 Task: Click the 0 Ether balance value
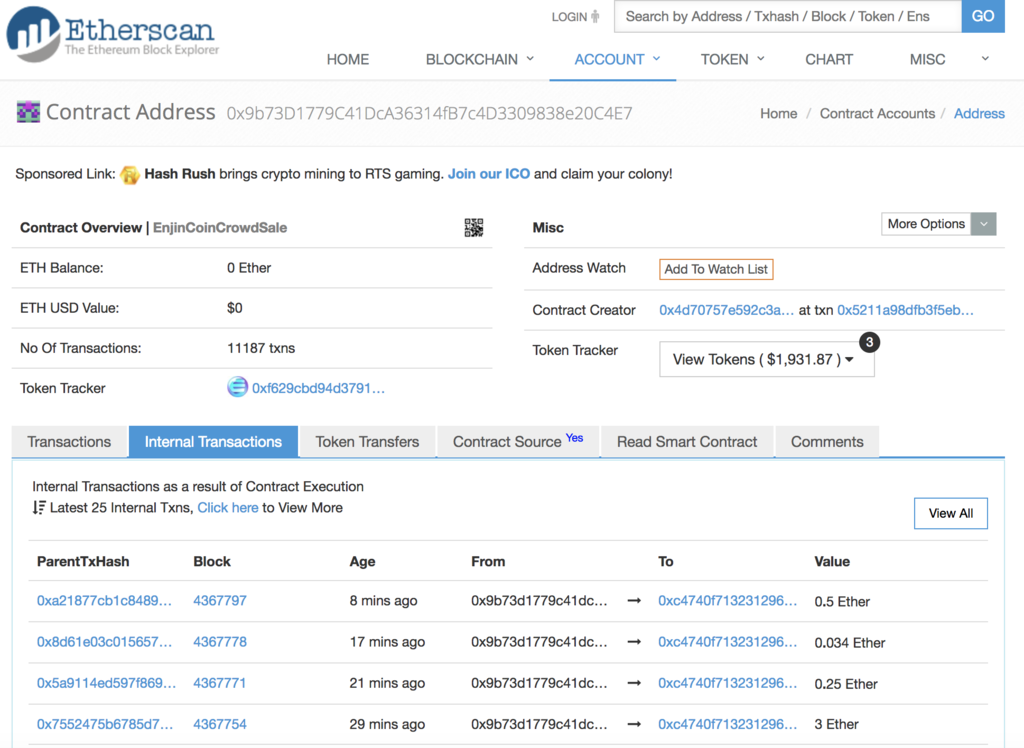point(249,268)
